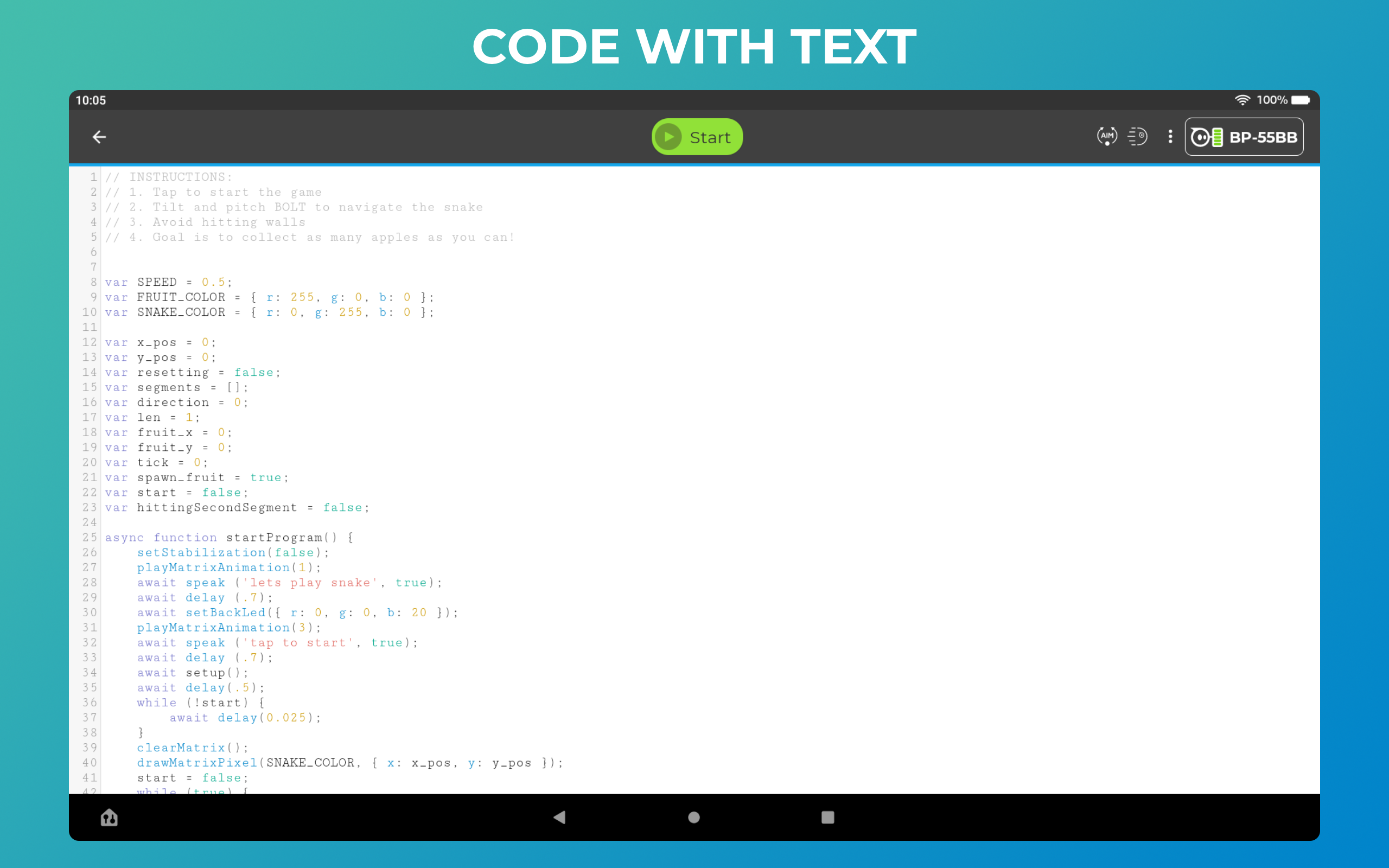
Task: Tap the Android home circle button
Action: pos(693,817)
